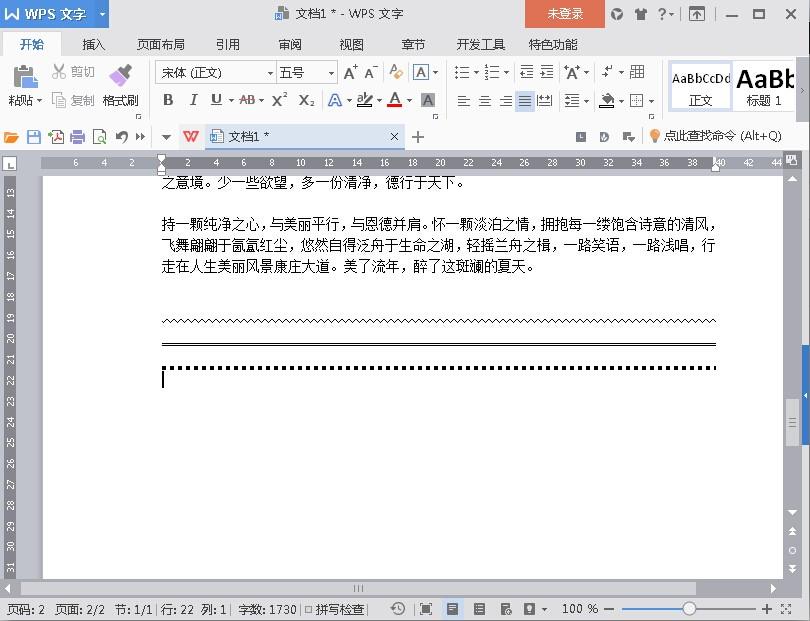Switch to outline view in status bar

479,609
